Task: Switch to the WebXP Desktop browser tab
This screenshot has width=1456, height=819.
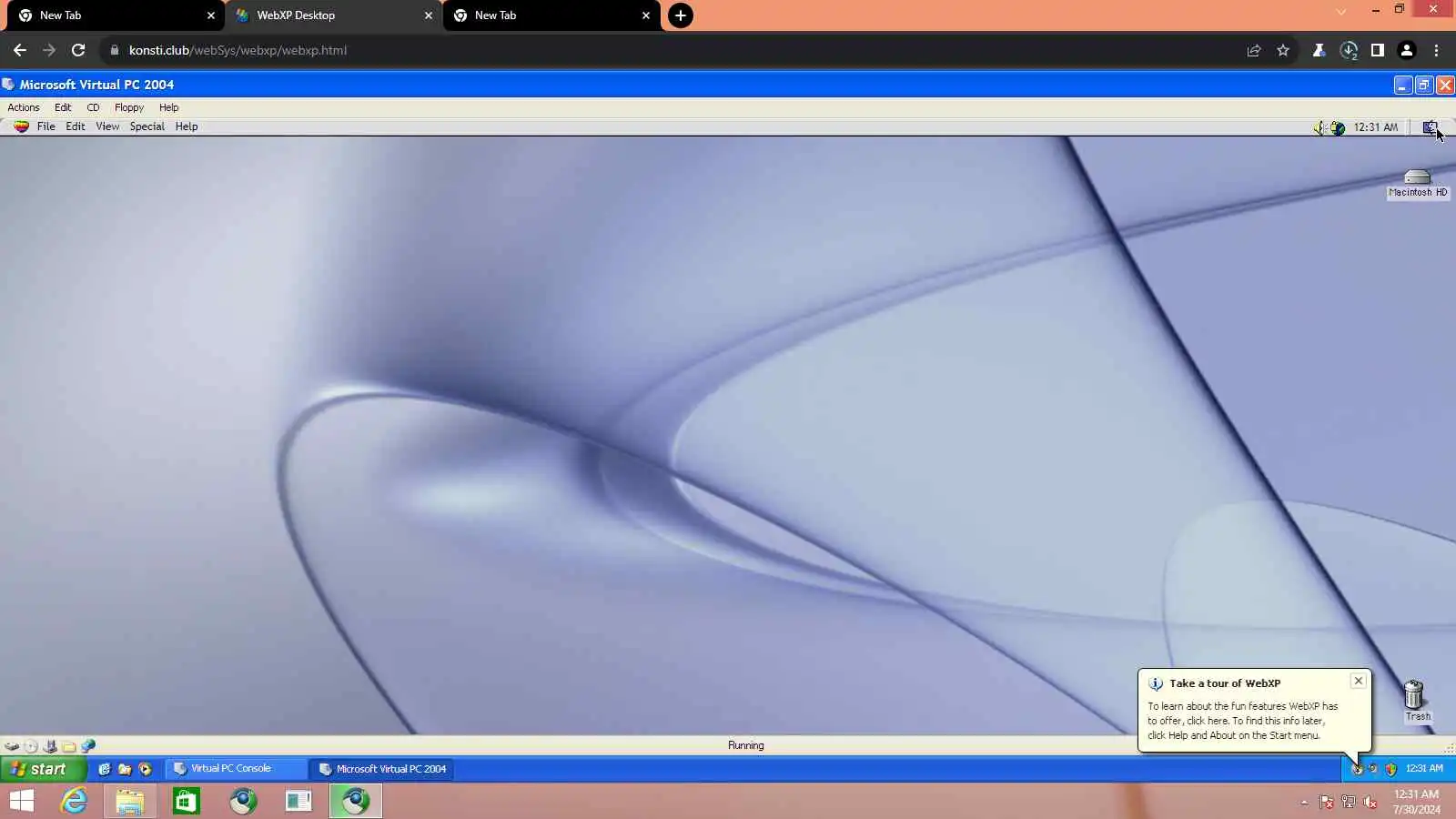Action: click(332, 15)
